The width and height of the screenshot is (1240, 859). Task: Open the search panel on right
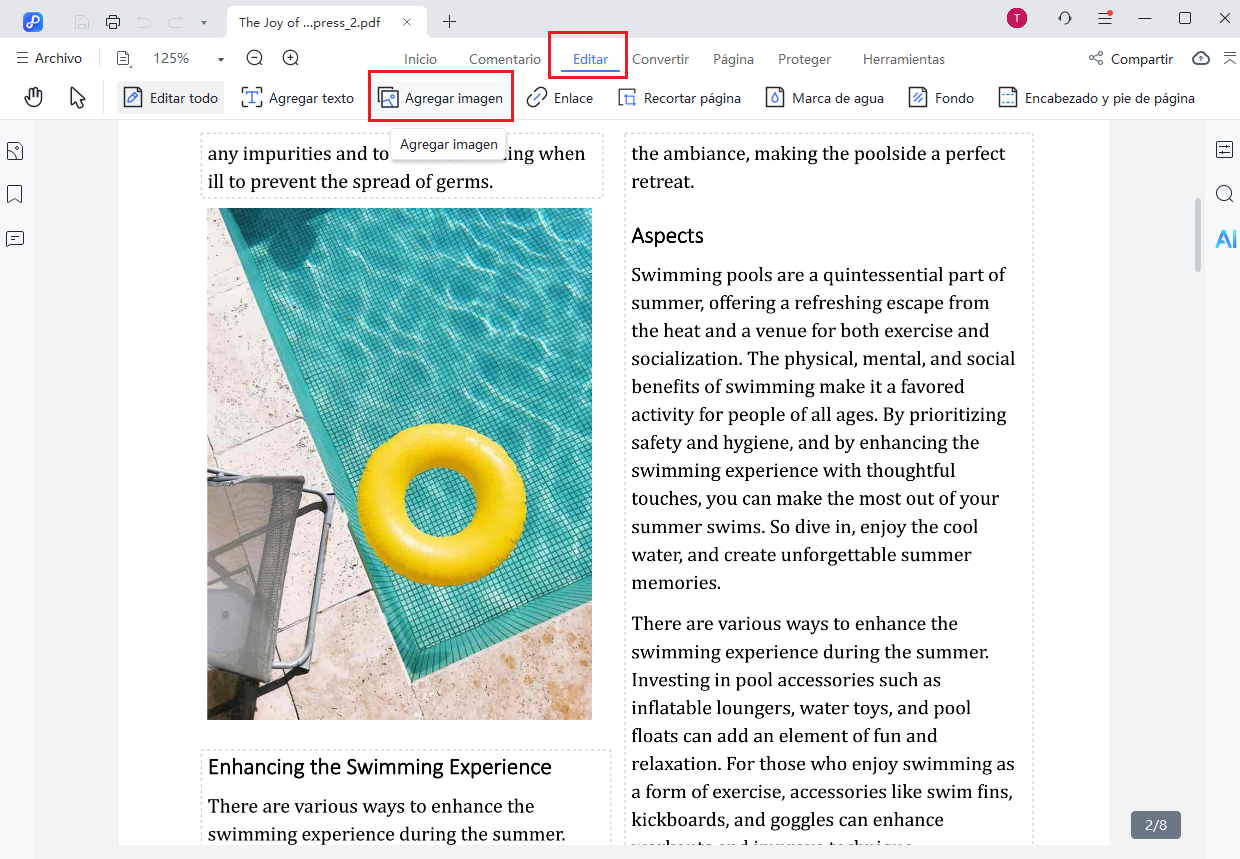[1225, 194]
